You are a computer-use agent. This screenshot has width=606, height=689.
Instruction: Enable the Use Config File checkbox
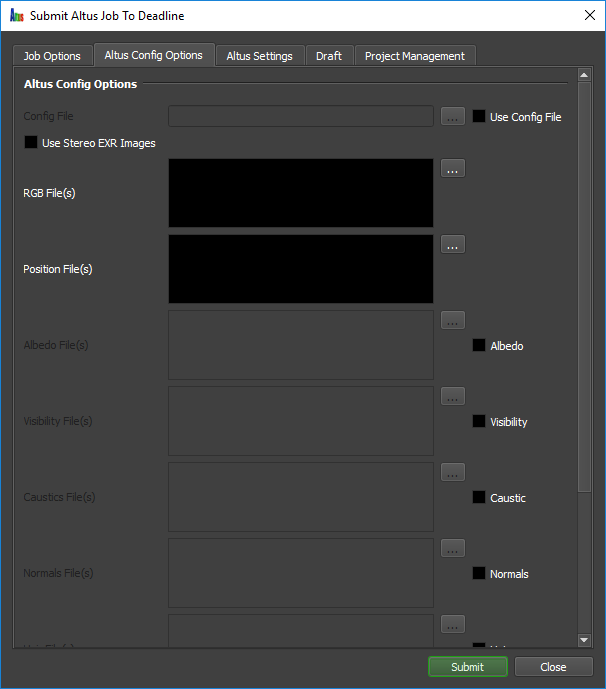pyautogui.click(x=479, y=116)
